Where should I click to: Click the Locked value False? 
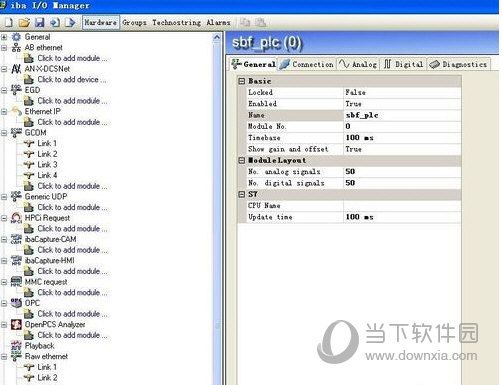coord(402,92)
